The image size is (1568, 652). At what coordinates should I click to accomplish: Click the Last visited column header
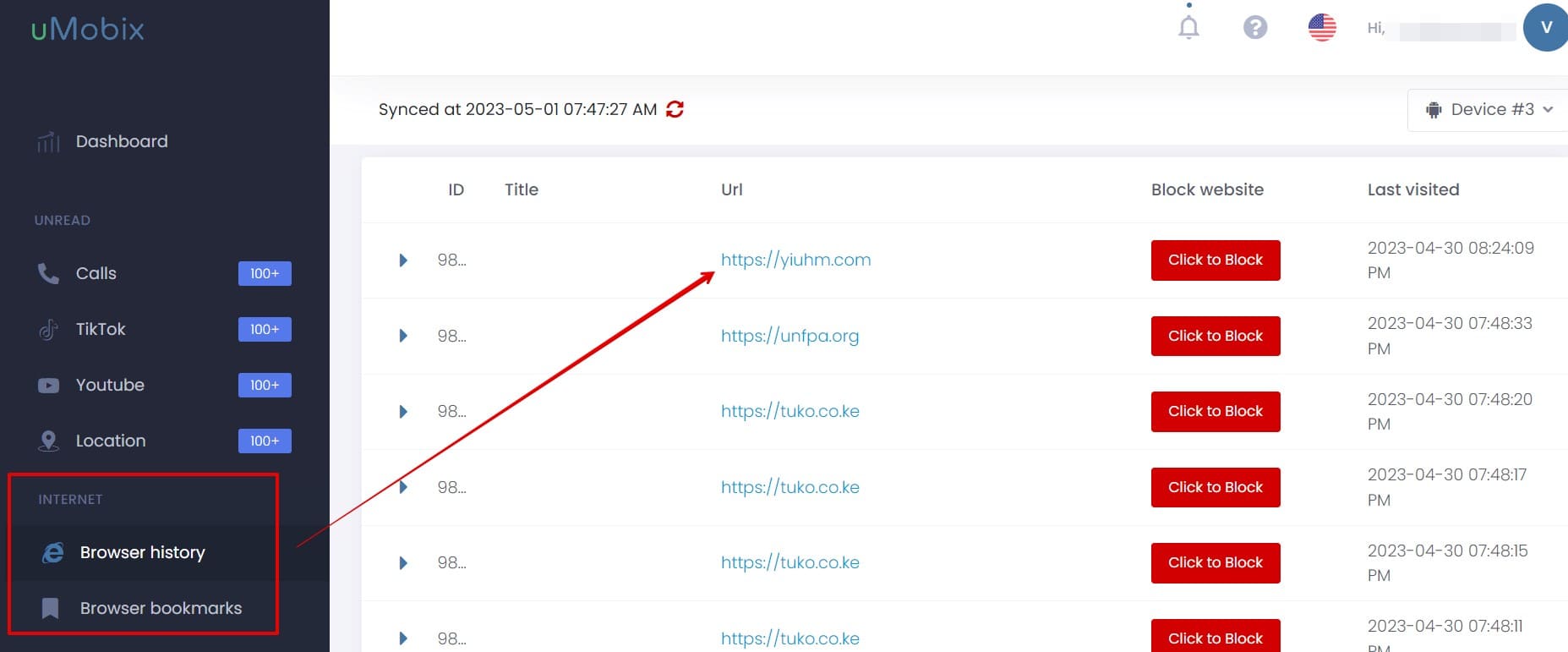point(1412,189)
